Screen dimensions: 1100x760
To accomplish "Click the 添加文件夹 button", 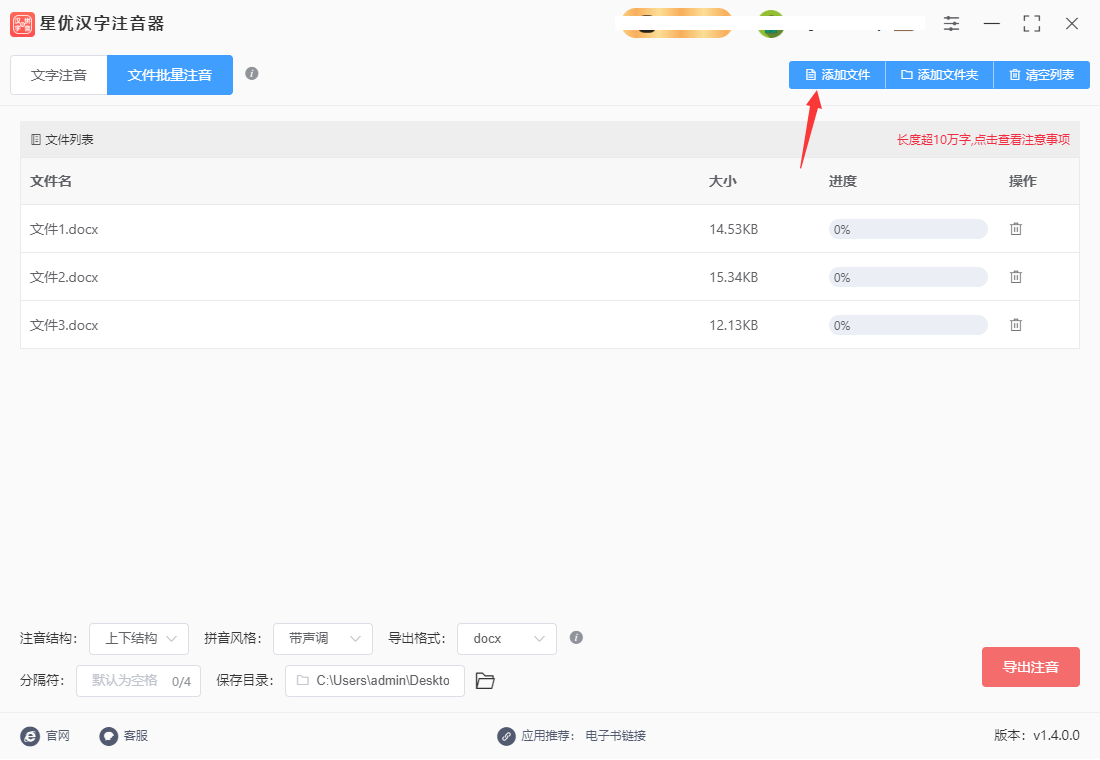I will [940, 75].
